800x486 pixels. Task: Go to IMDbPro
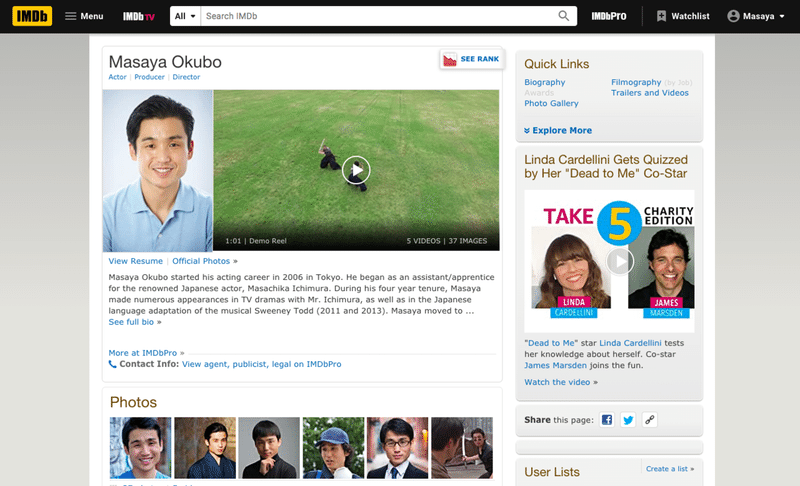click(609, 16)
